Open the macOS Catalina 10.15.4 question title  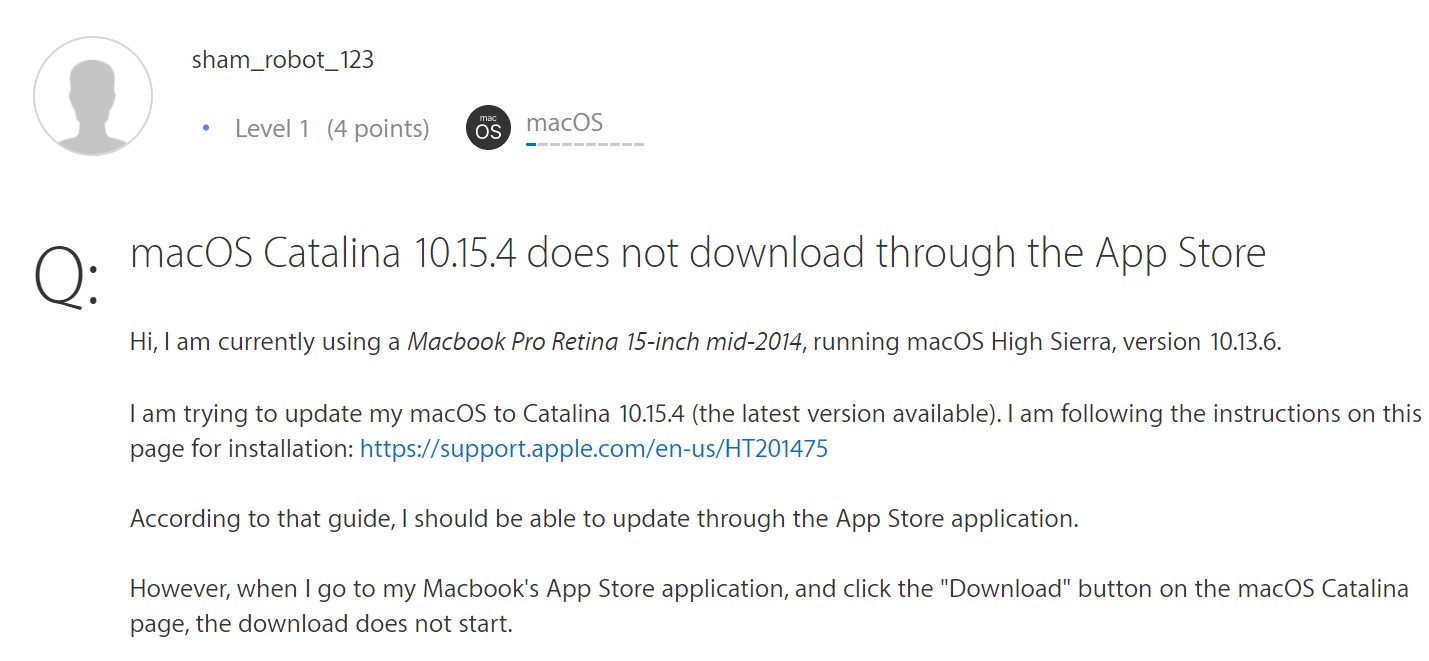[x=698, y=254]
